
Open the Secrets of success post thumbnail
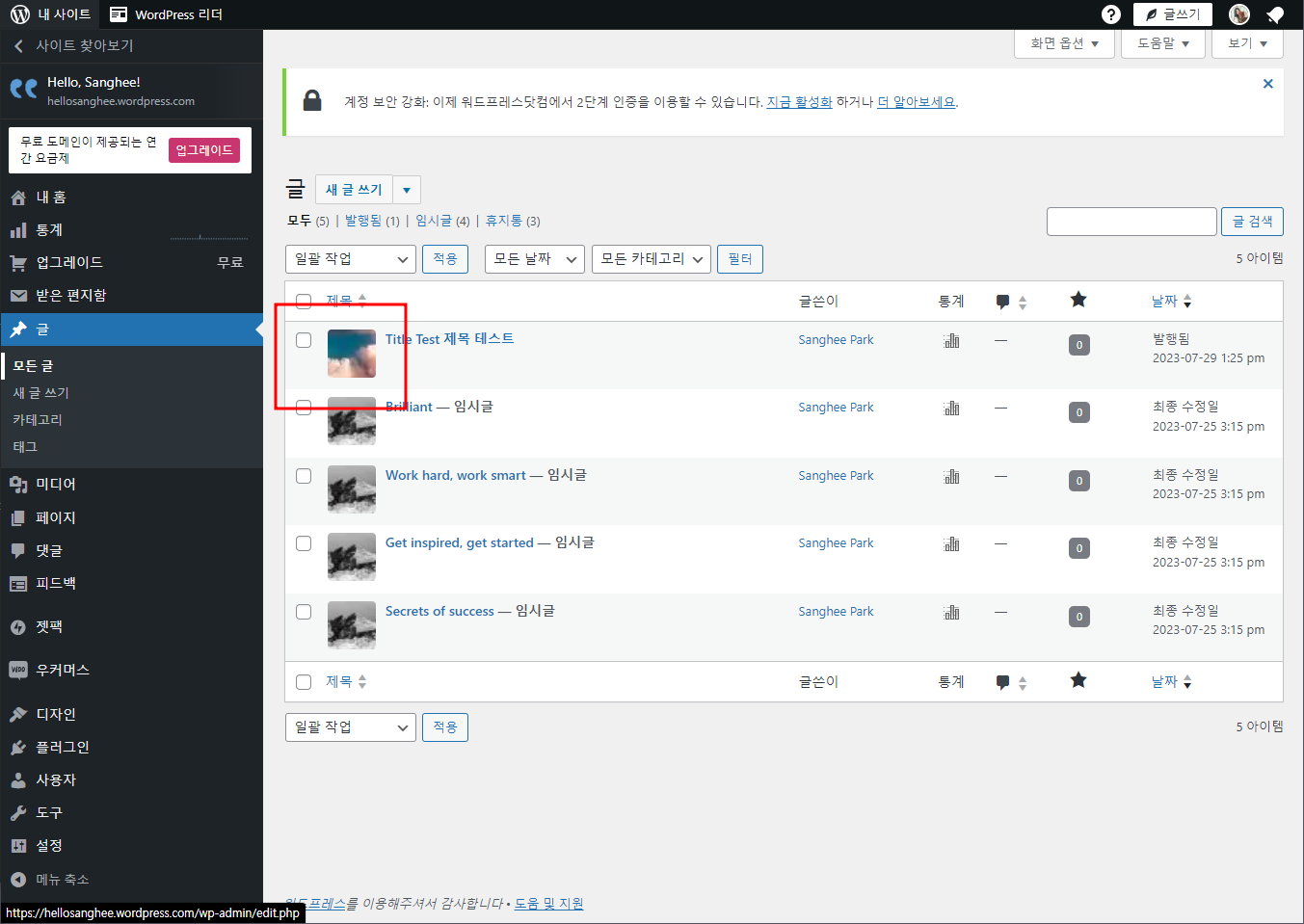[352, 625]
